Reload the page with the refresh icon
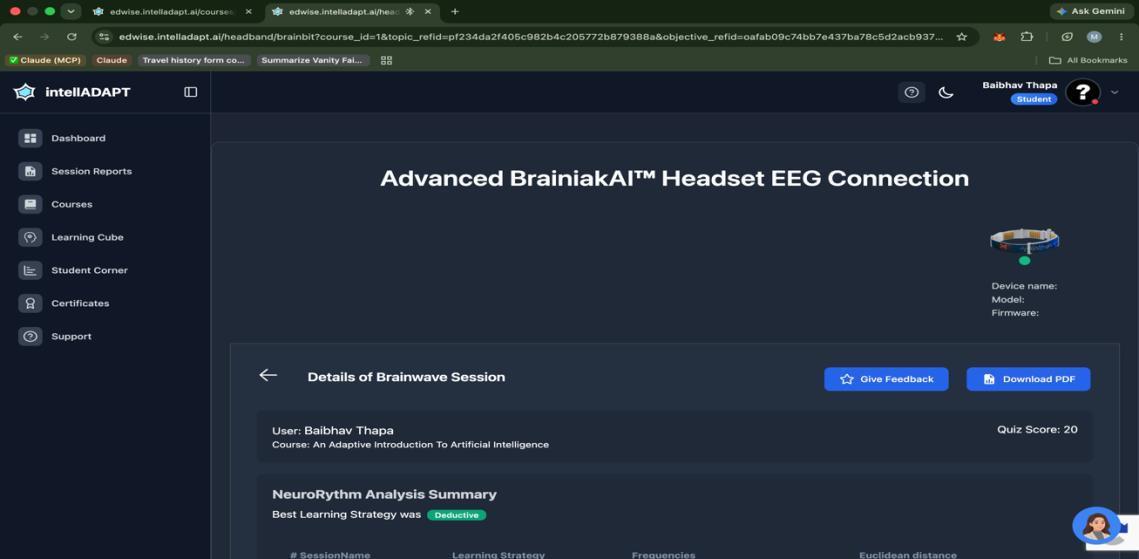 pos(71,37)
